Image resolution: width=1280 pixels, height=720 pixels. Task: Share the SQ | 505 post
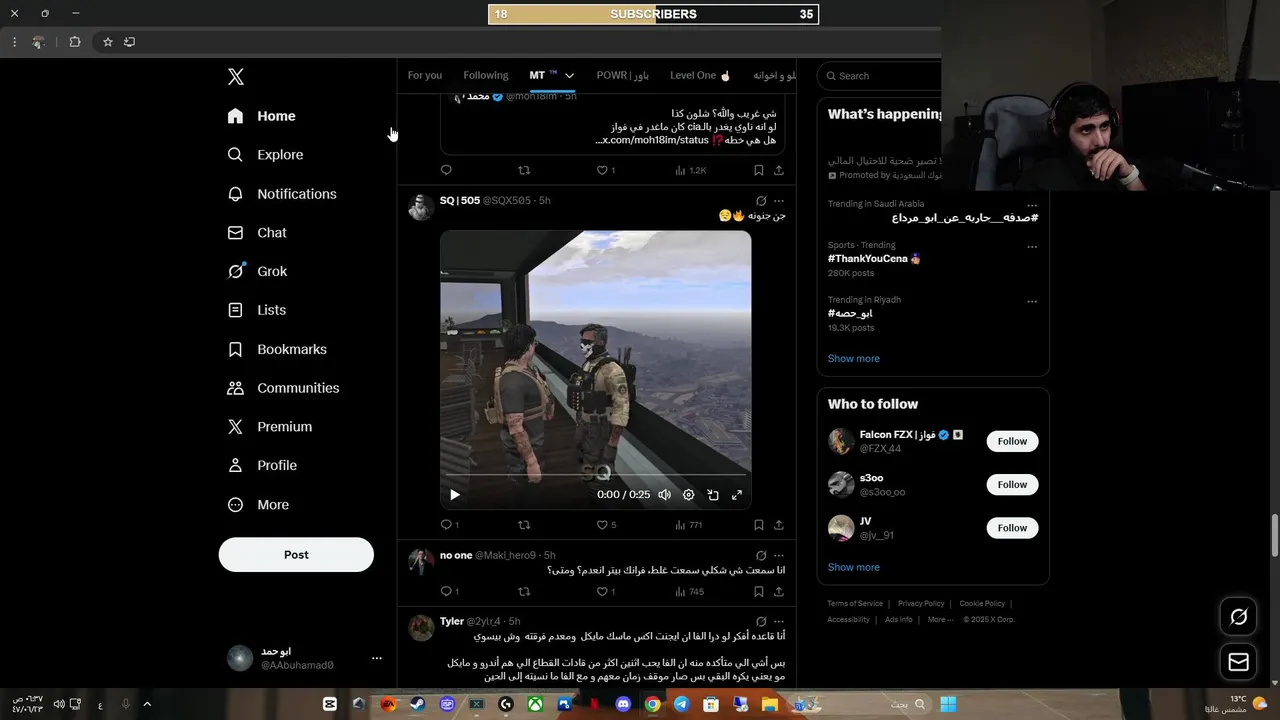pyautogui.click(x=779, y=525)
